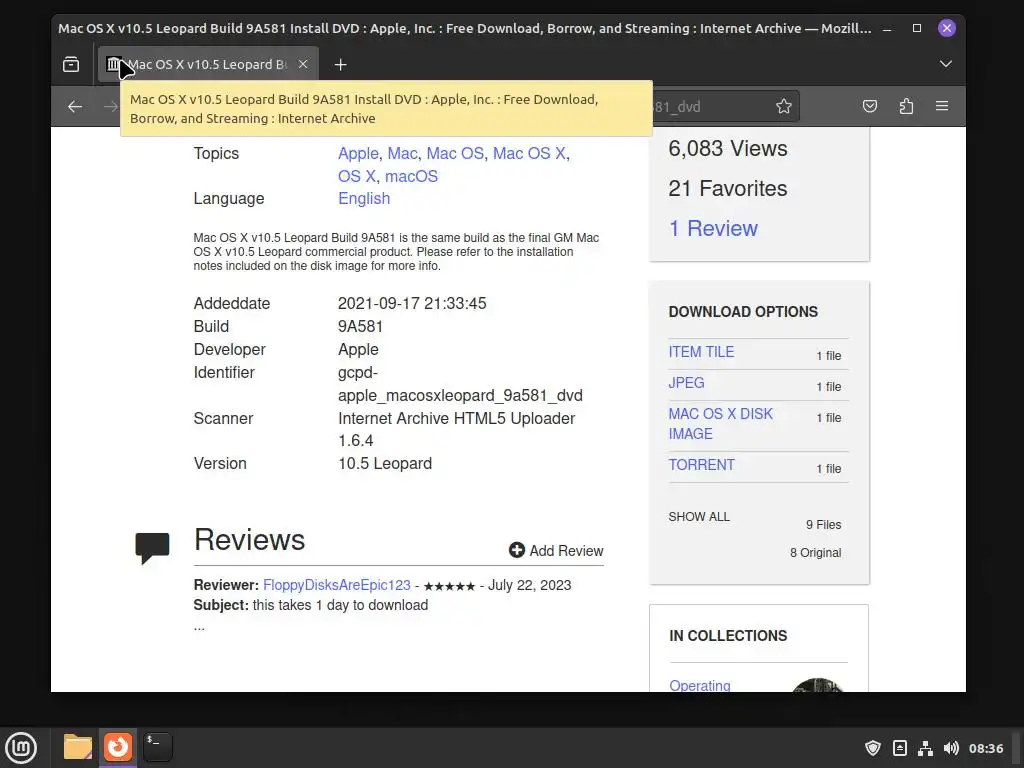The height and width of the screenshot is (768, 1024).
Task: Expand the list all tabs chevron
Action: click(945, 64)
